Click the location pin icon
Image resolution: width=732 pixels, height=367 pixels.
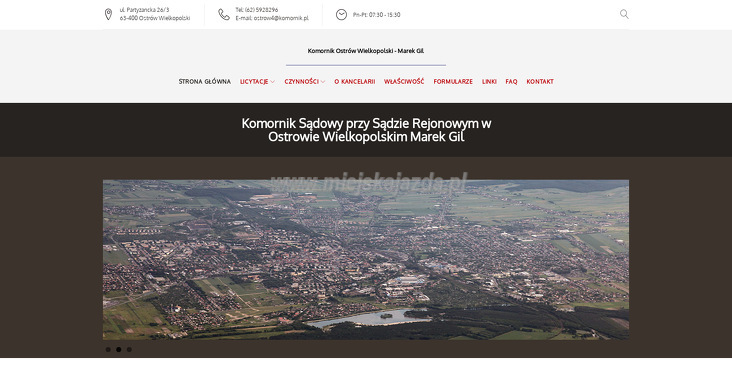coord(108,14)
